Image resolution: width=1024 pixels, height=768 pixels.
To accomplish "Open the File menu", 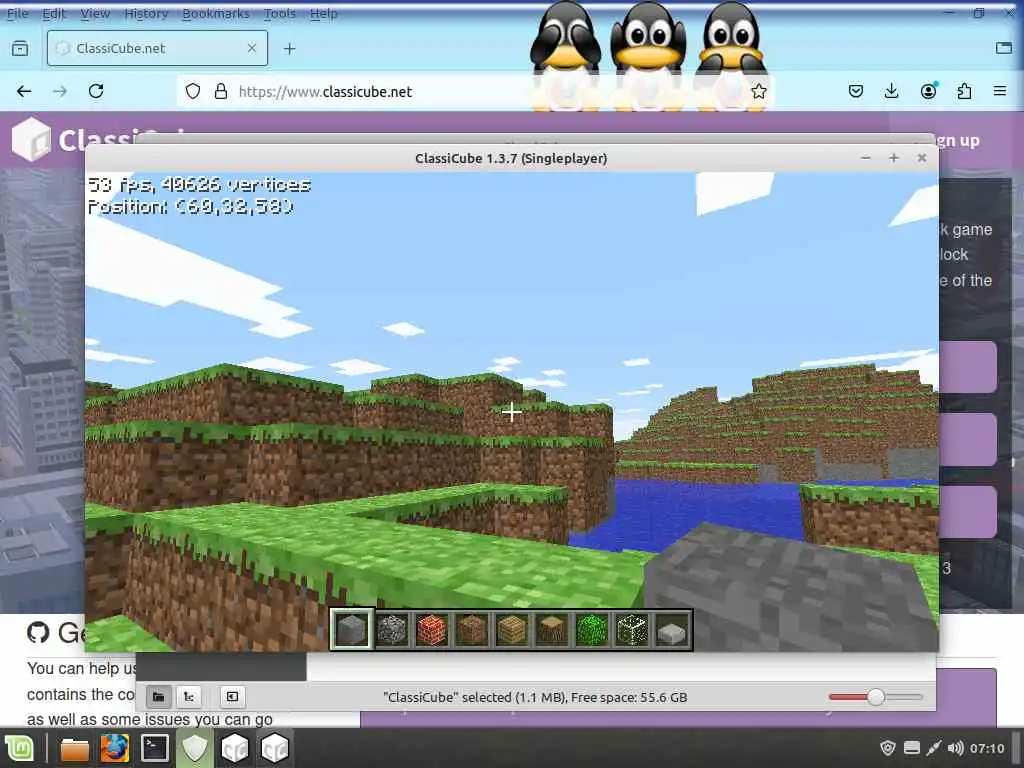I will (18, 13).
